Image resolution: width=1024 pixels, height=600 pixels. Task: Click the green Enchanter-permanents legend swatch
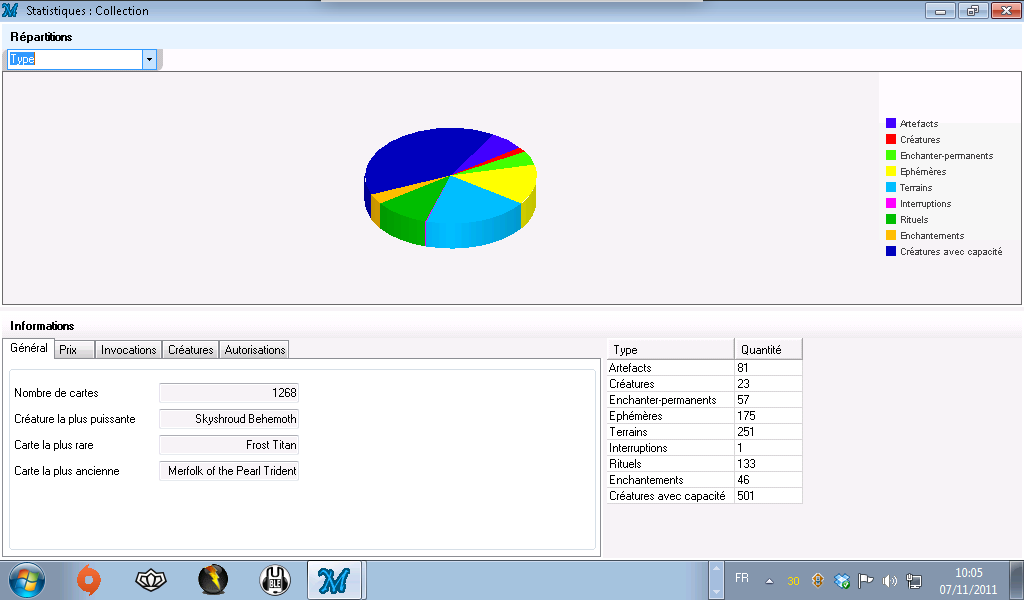[x=891, y=155]
